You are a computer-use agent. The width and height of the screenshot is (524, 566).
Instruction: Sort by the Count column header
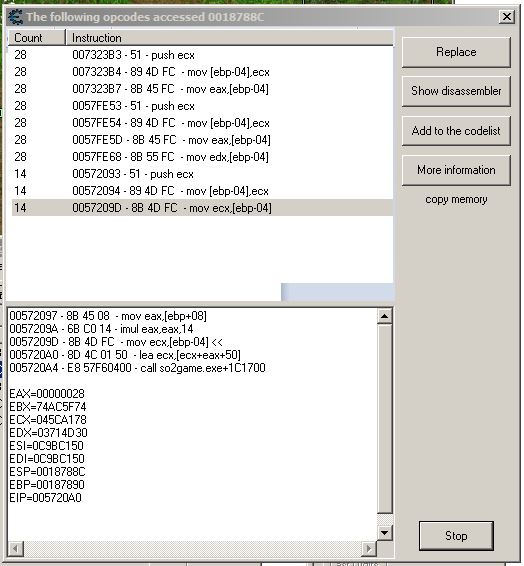point(37,38)
